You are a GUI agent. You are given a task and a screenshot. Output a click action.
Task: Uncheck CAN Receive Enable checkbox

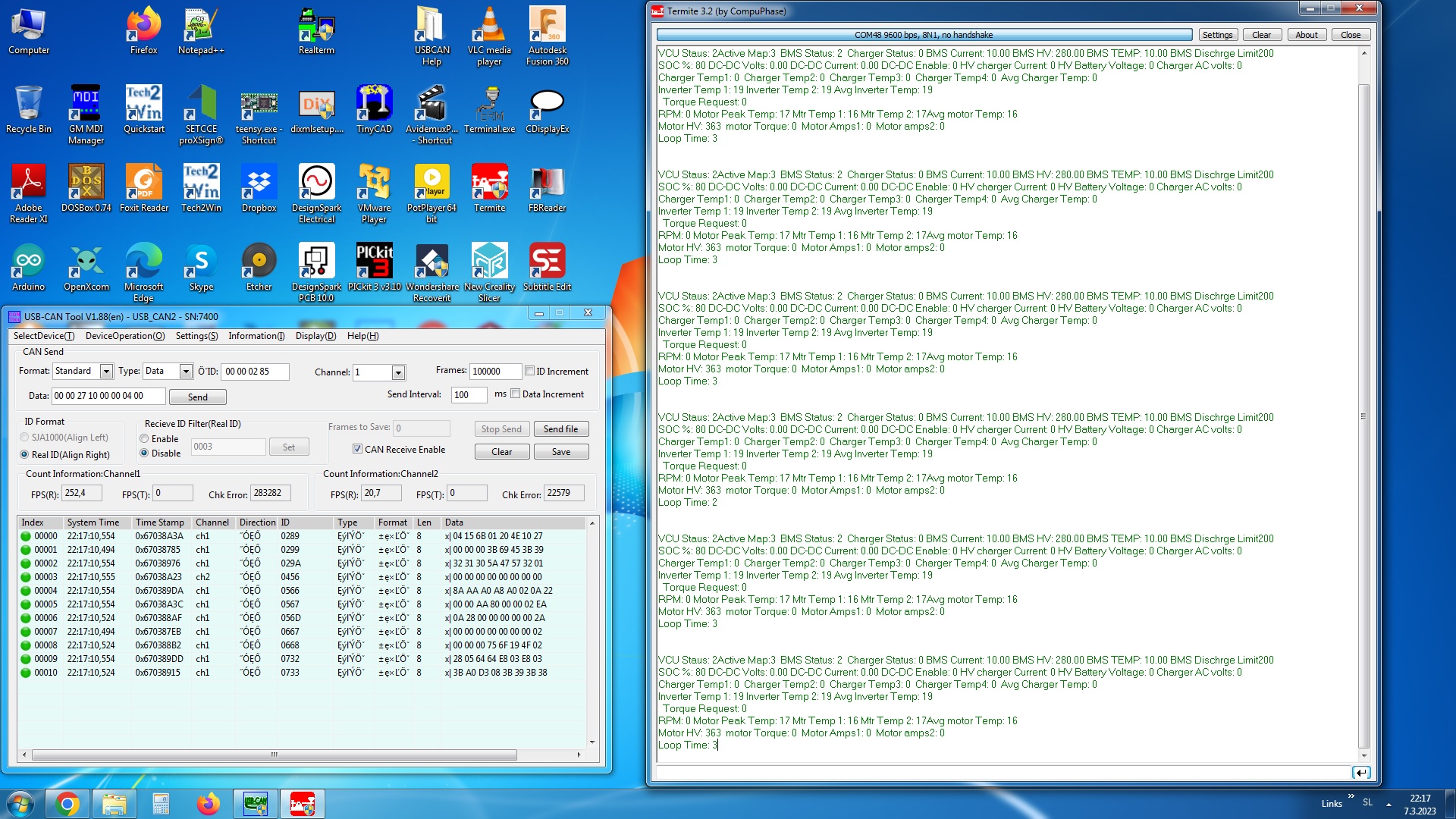(357, 449)
